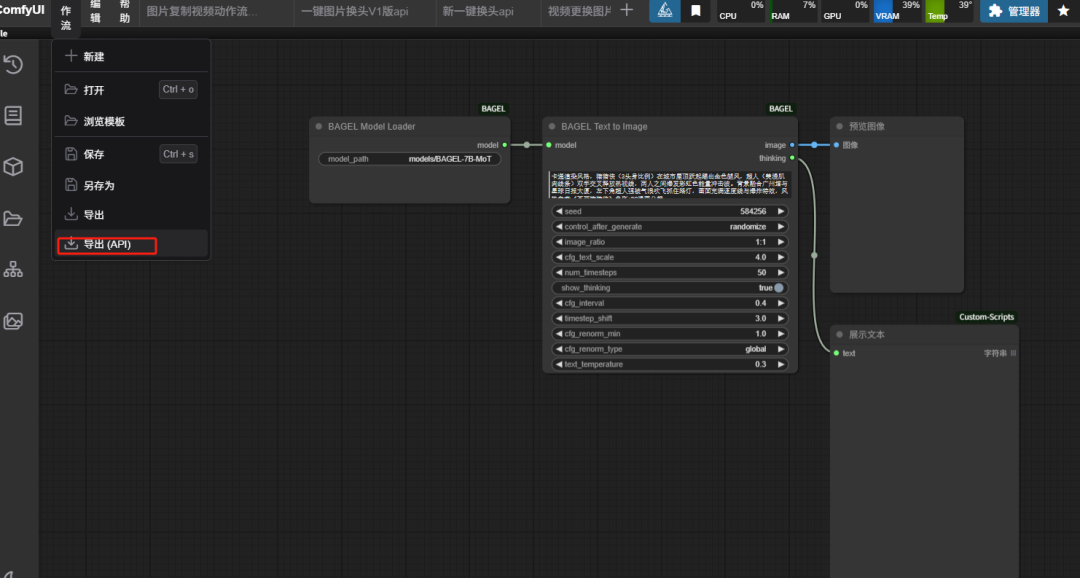1080x578 pixels.
Task: Open the 帮助 menu in the top bar
Action: [x=125, y=12]
